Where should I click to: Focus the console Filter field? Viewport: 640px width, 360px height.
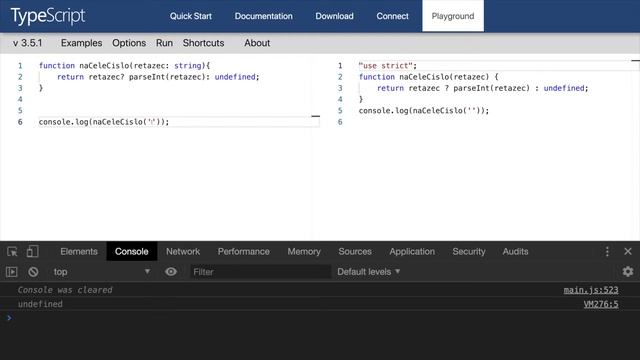pos(260,272)
